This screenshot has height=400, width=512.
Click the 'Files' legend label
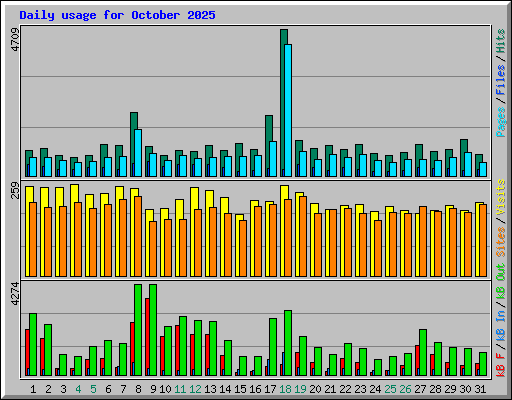point(501,80)
